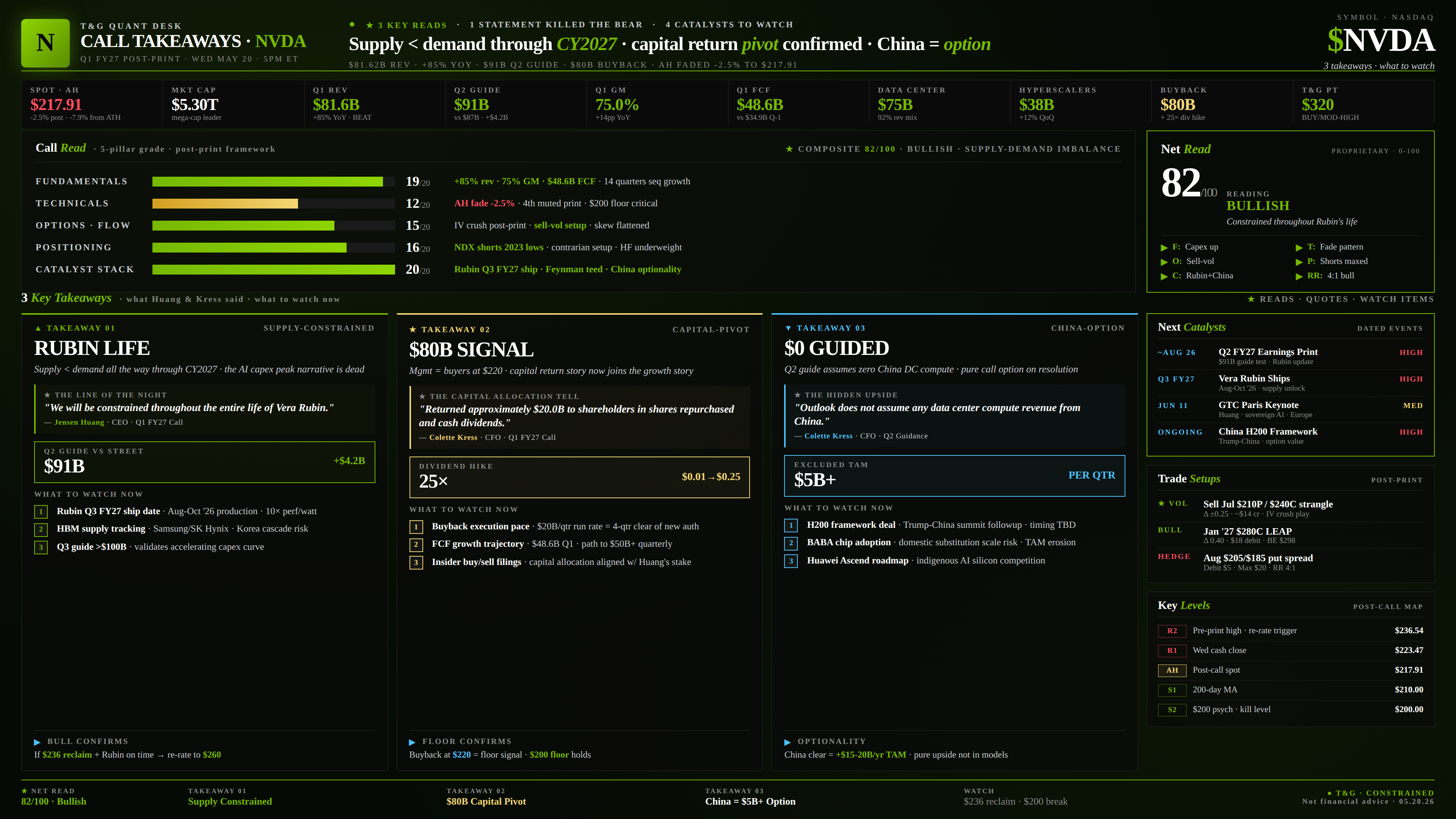Viewport: 1456px width, 819px height.
Task: Click the "$81.6B" Q1 revenue value
Action: 336,105
